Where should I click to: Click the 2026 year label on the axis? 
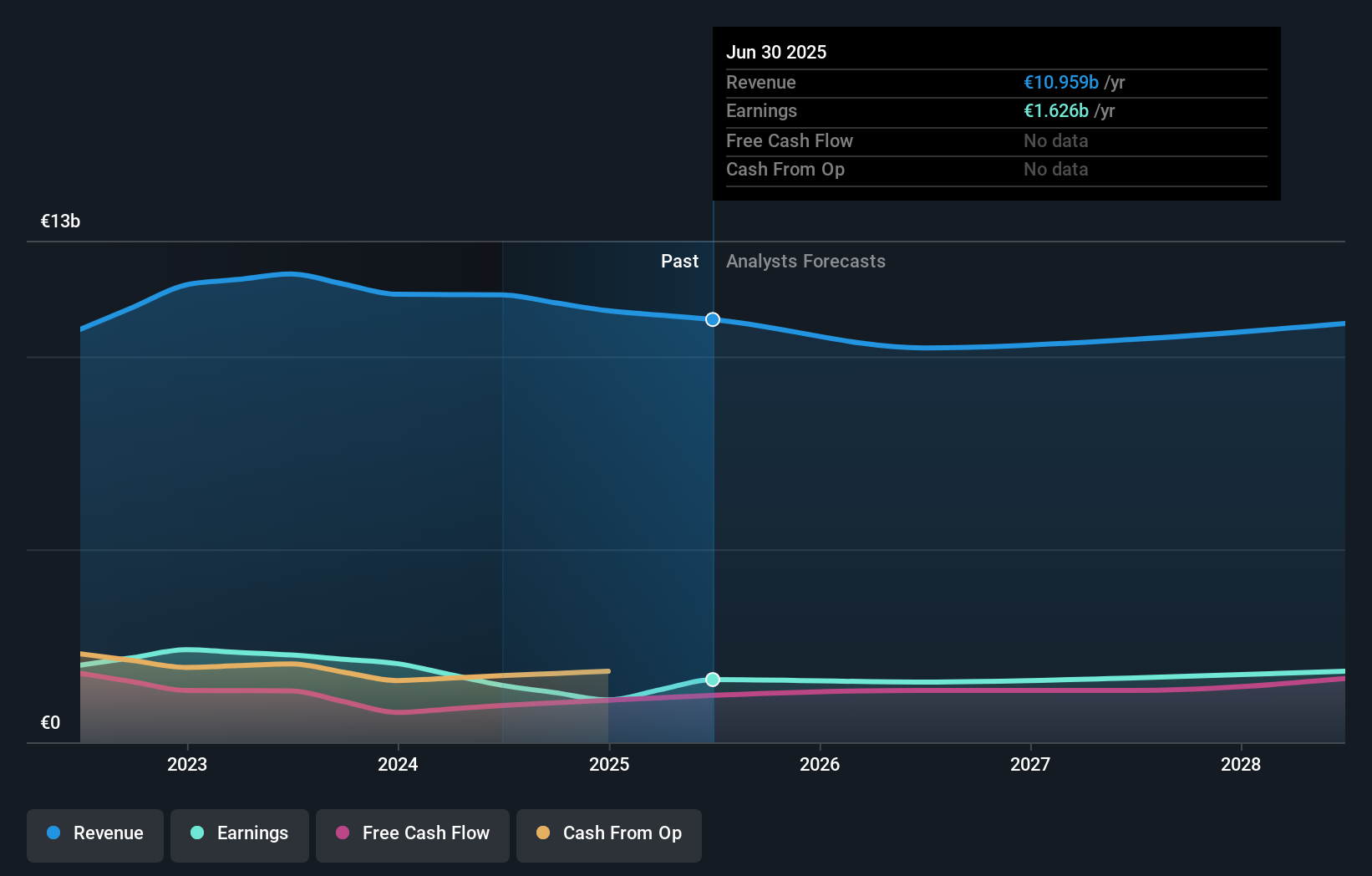[x=821, y=764]
